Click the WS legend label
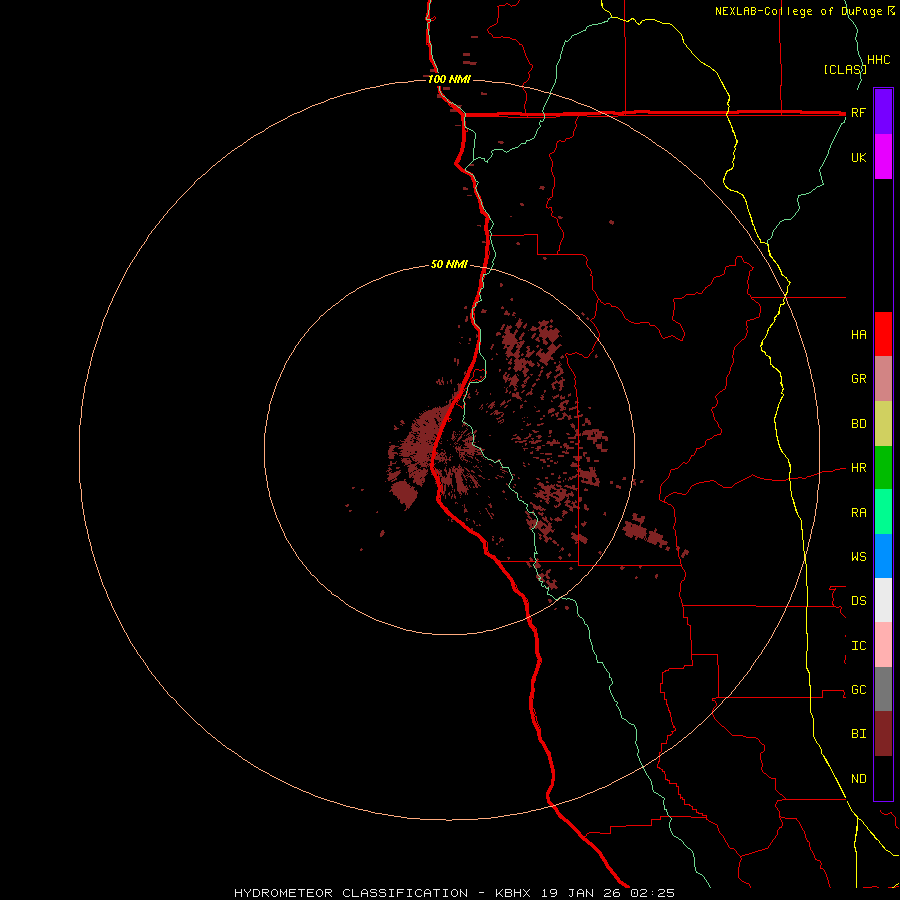The image size is (900, 900). pyautogui.click(x=858, y=557)
